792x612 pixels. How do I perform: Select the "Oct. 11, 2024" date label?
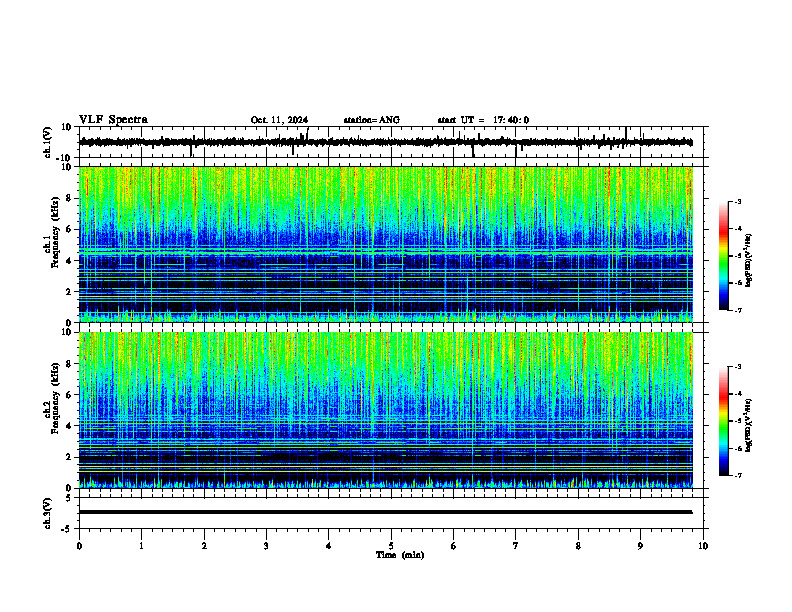click(x=279, y=120)
